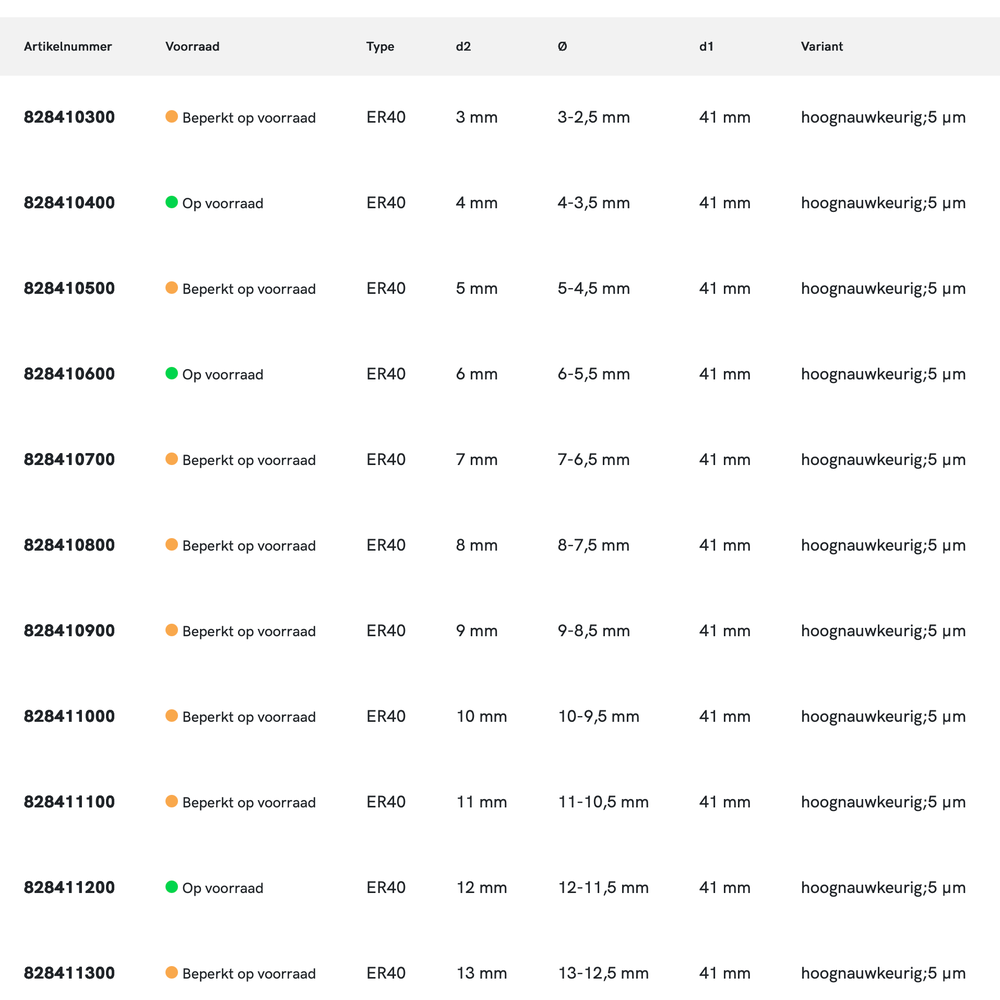Select article 828410600 link

click(69, 374)
